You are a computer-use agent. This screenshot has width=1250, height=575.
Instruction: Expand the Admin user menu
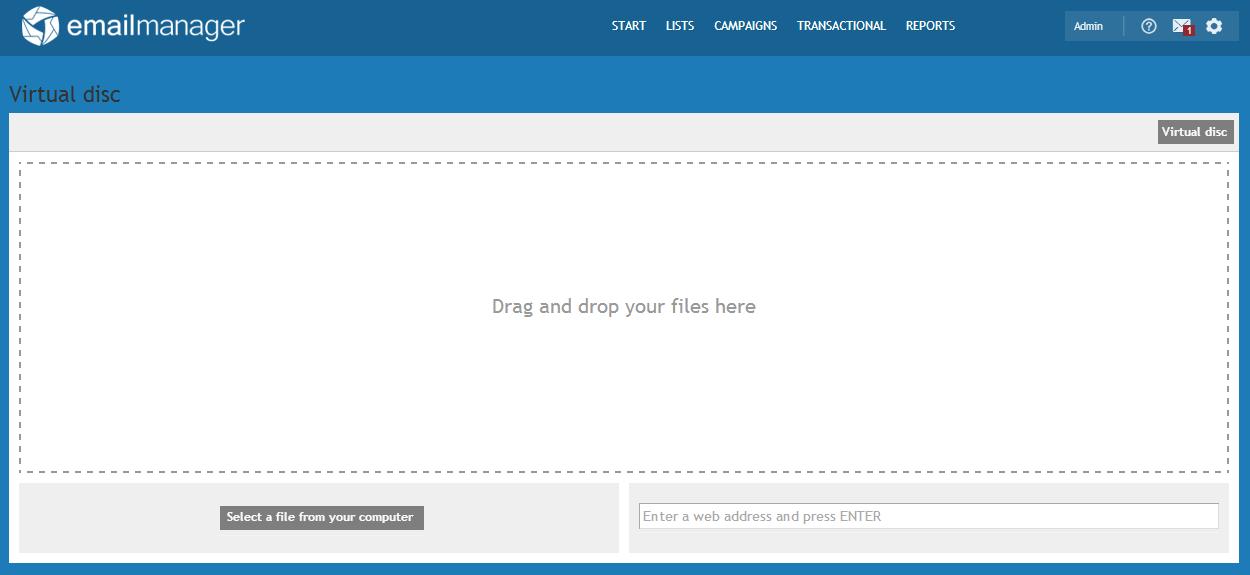[x=1088, y=27]
